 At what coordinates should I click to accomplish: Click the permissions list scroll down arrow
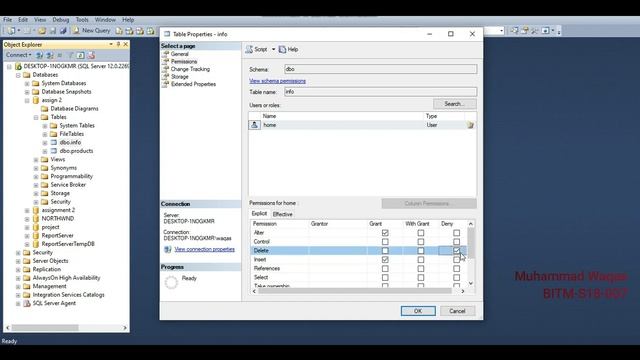[471, 283]
